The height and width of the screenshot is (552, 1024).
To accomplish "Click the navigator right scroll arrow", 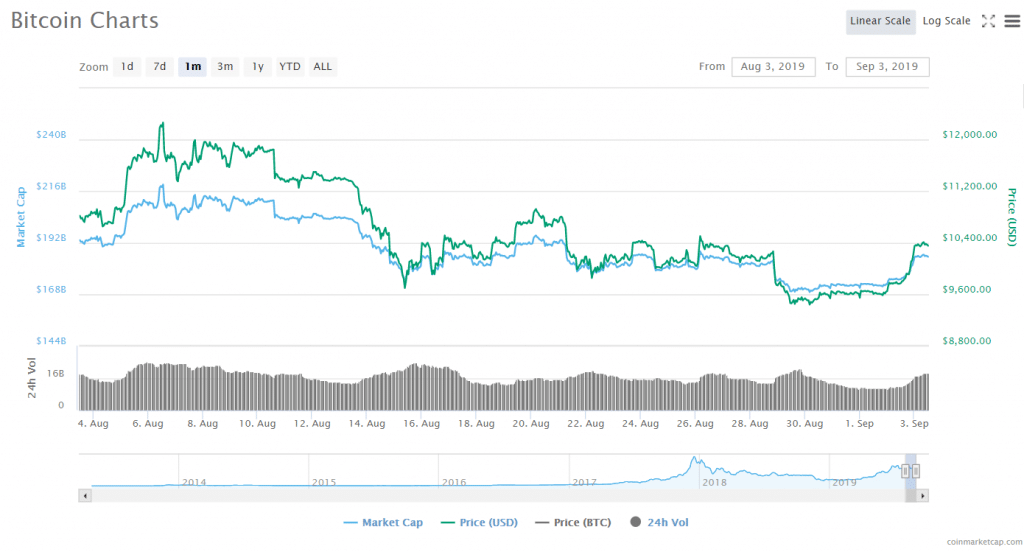I will (922, 495).
